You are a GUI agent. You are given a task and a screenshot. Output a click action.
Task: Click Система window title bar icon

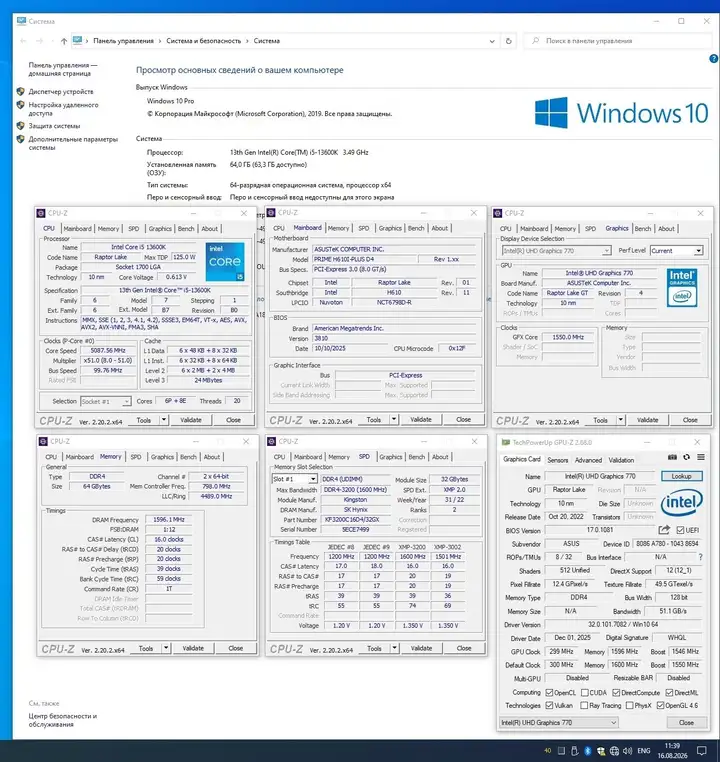coord(21,21)
